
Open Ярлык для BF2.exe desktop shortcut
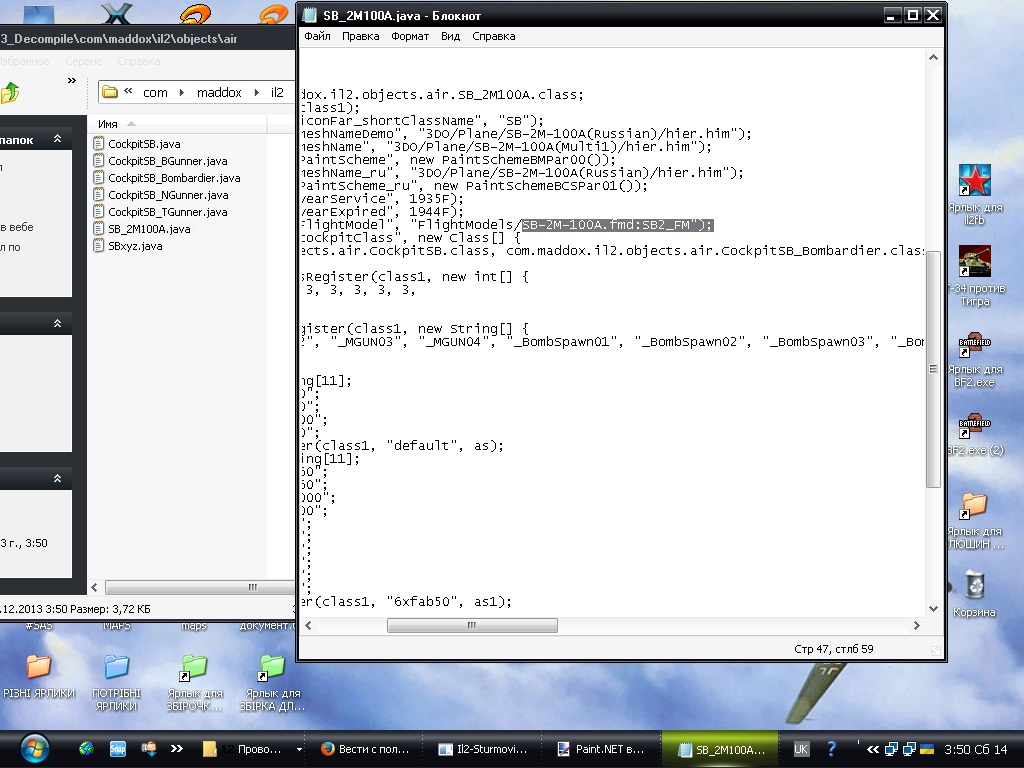click(x=974, y=358)
